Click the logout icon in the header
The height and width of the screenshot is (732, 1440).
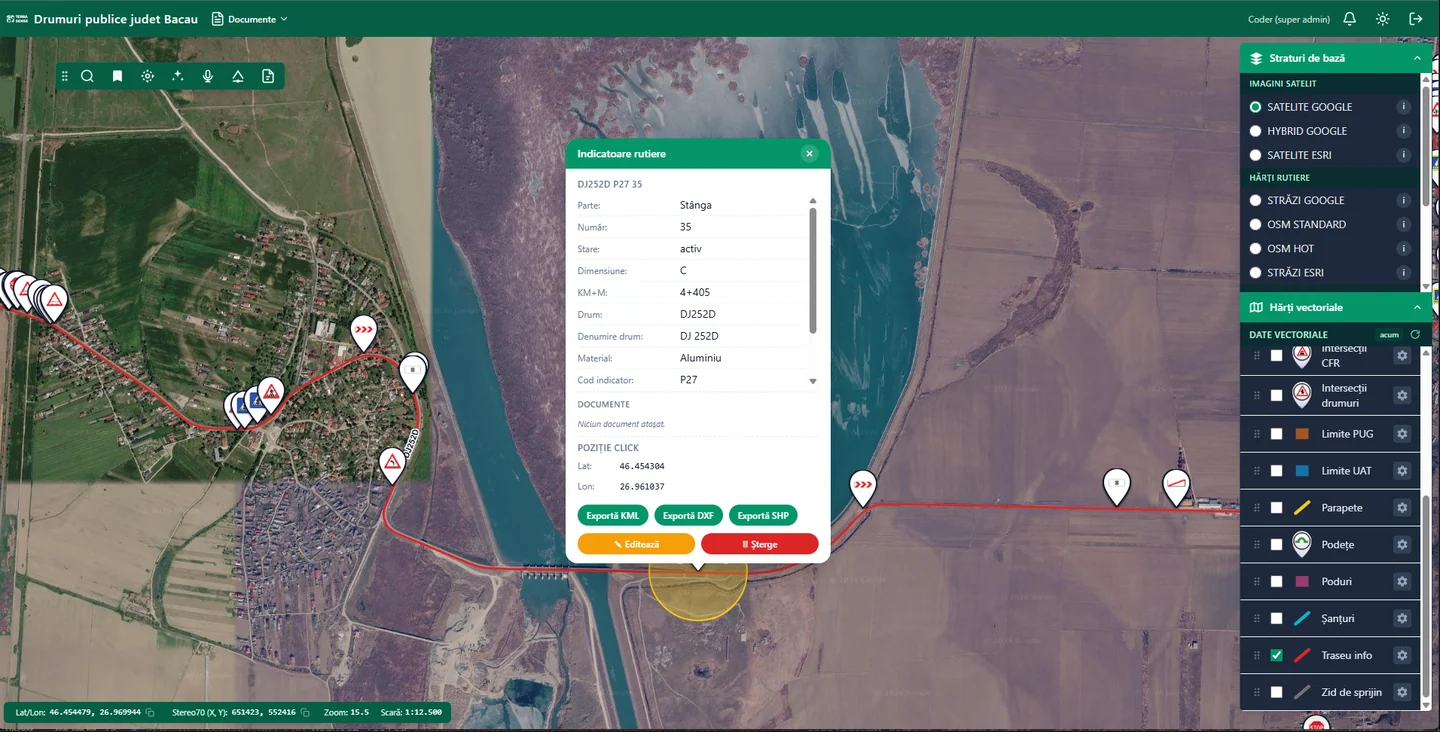pyautogui.click(x=1416, y=19)
